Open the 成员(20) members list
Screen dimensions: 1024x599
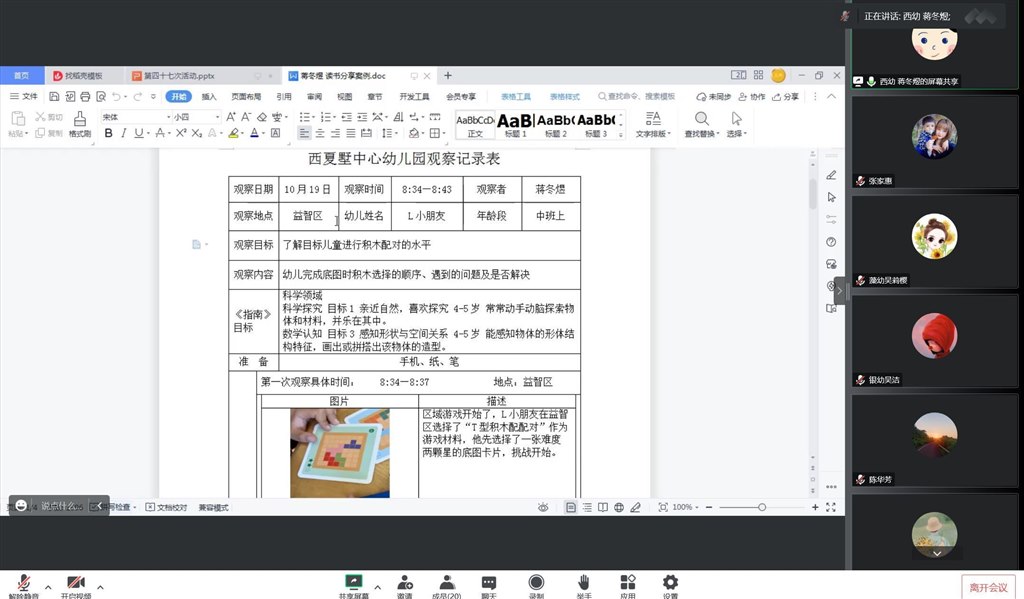(x=447, y=586)
